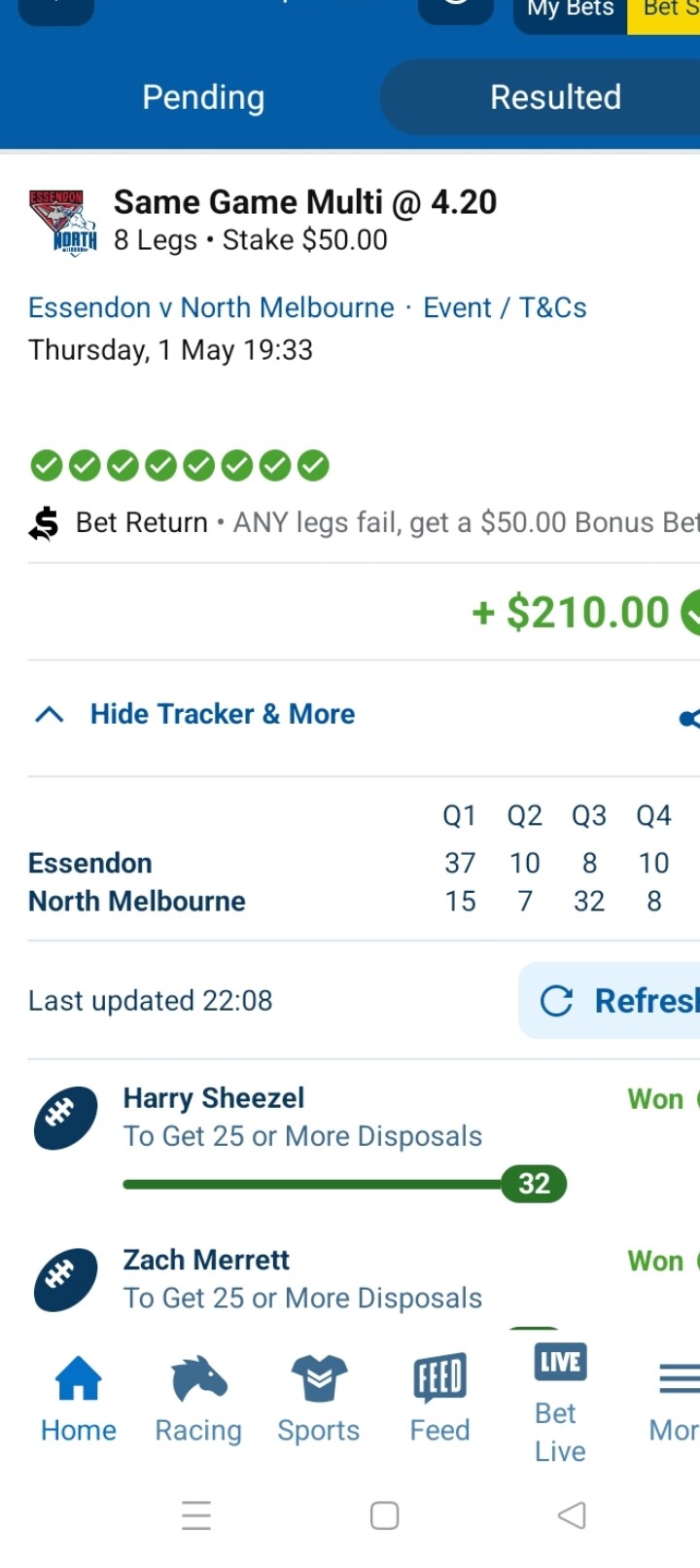The image size is (700, 1568).
Task: Open the Home icon in bottom navigation
Action: (x=79, y=1378)
